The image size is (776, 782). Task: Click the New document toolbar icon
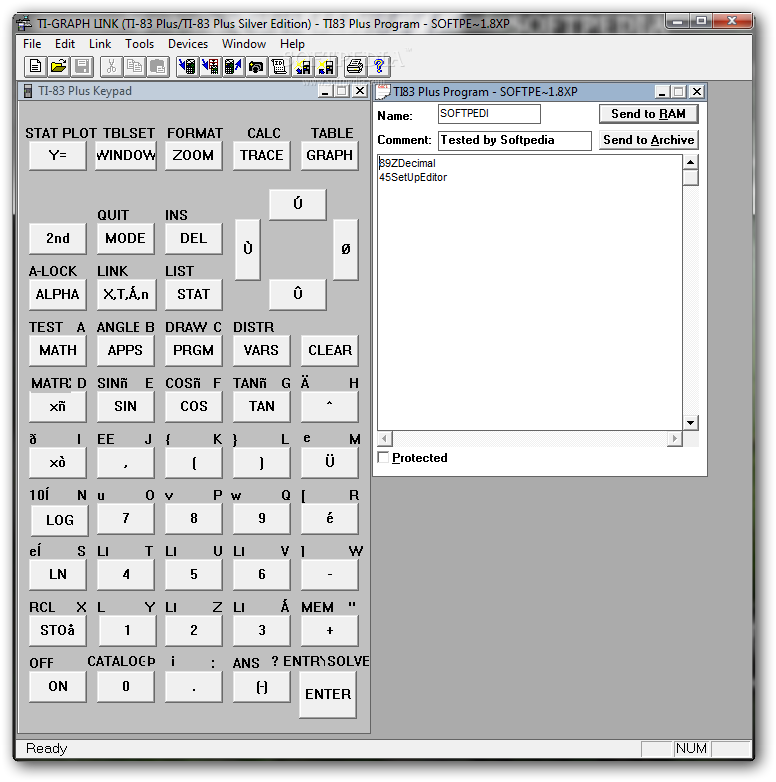click(35, 66)
